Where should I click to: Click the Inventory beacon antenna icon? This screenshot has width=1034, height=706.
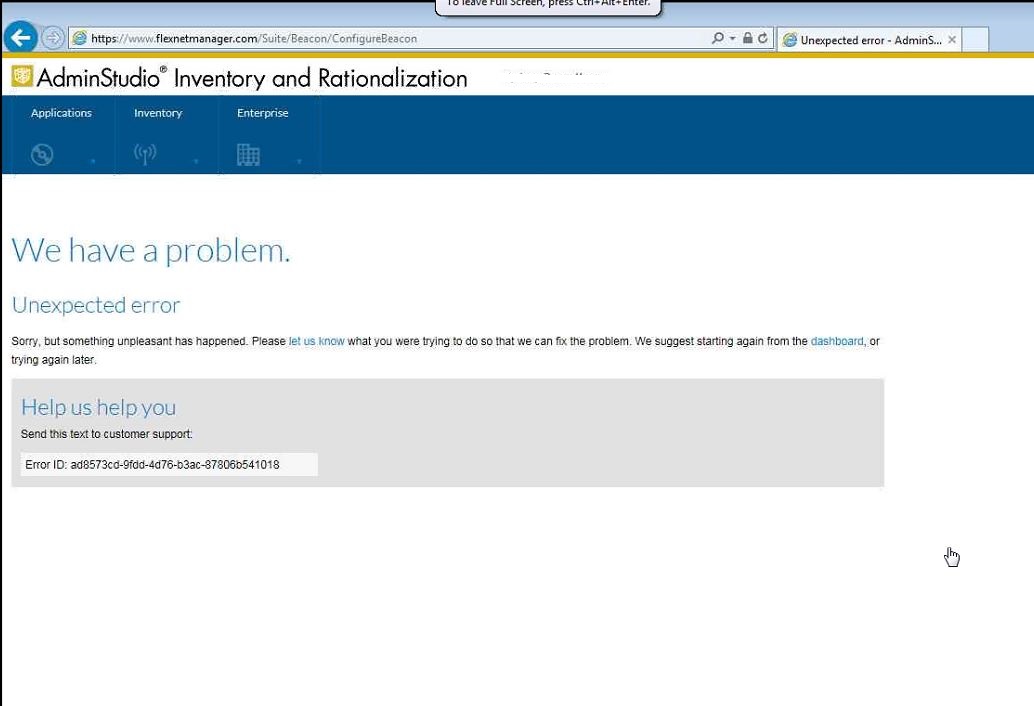(x=145, y=155)
